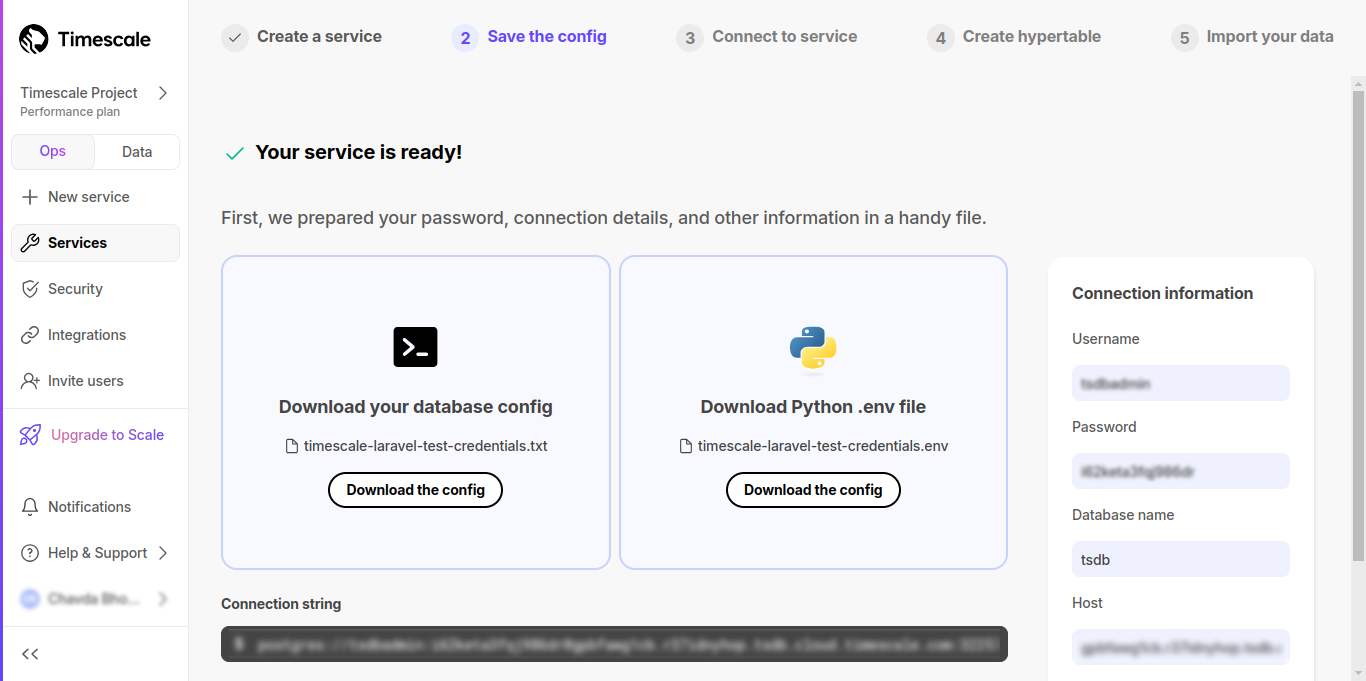Click step 5 number badge
Viewport: 1366px width, 681px height.
(1185, 38)
